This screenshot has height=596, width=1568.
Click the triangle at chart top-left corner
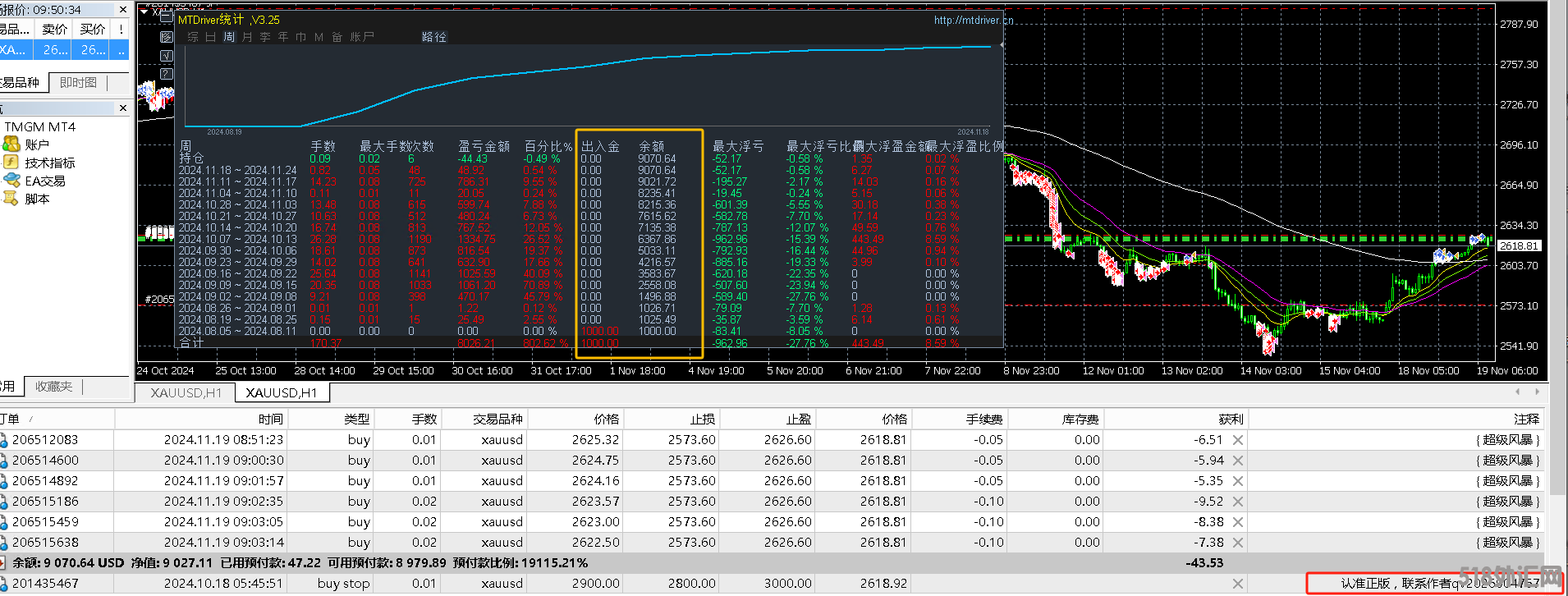tap(144, 11)
